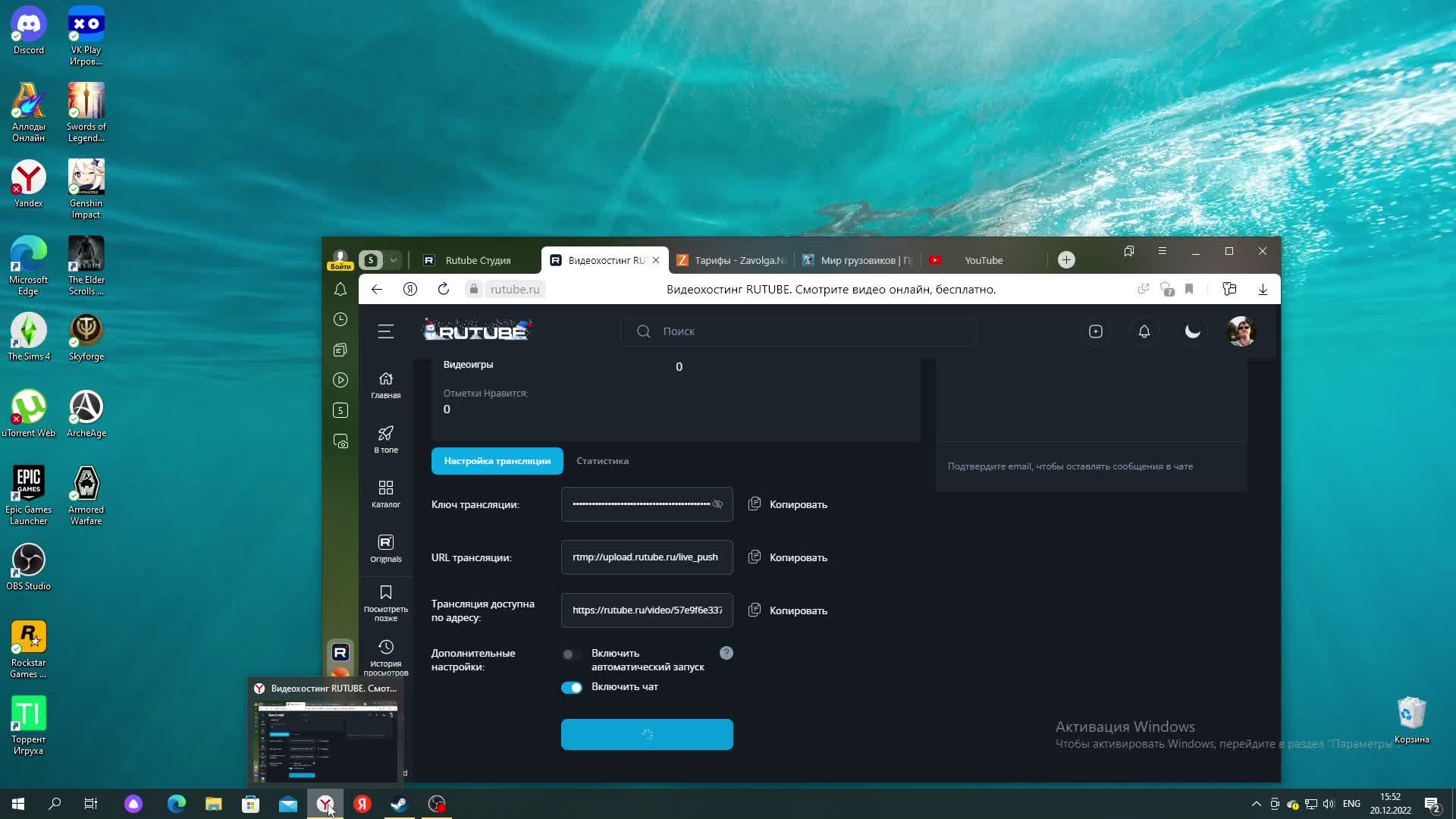1456x819 pixels.
Task: Click the upload video plus icon
Action: click(1095, 331)
